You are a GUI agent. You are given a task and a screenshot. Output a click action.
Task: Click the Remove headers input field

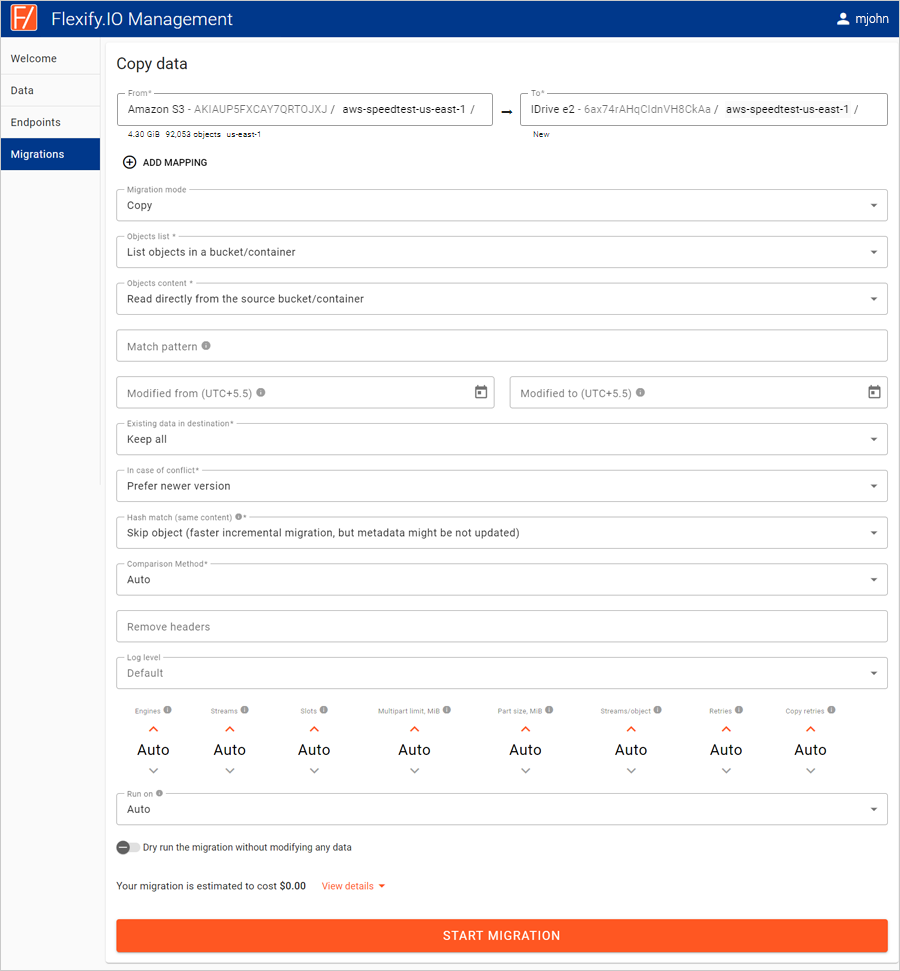coord(502,626)
